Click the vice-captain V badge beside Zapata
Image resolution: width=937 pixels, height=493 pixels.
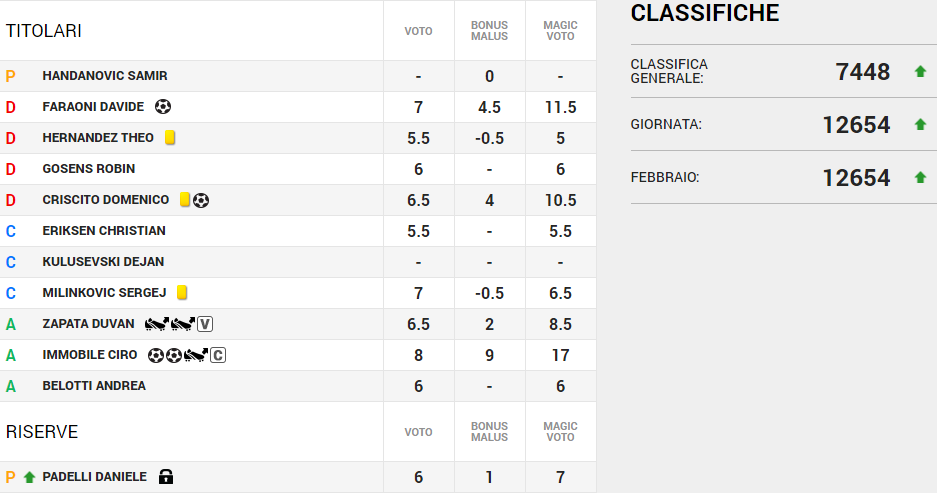[x=205, y=324]
